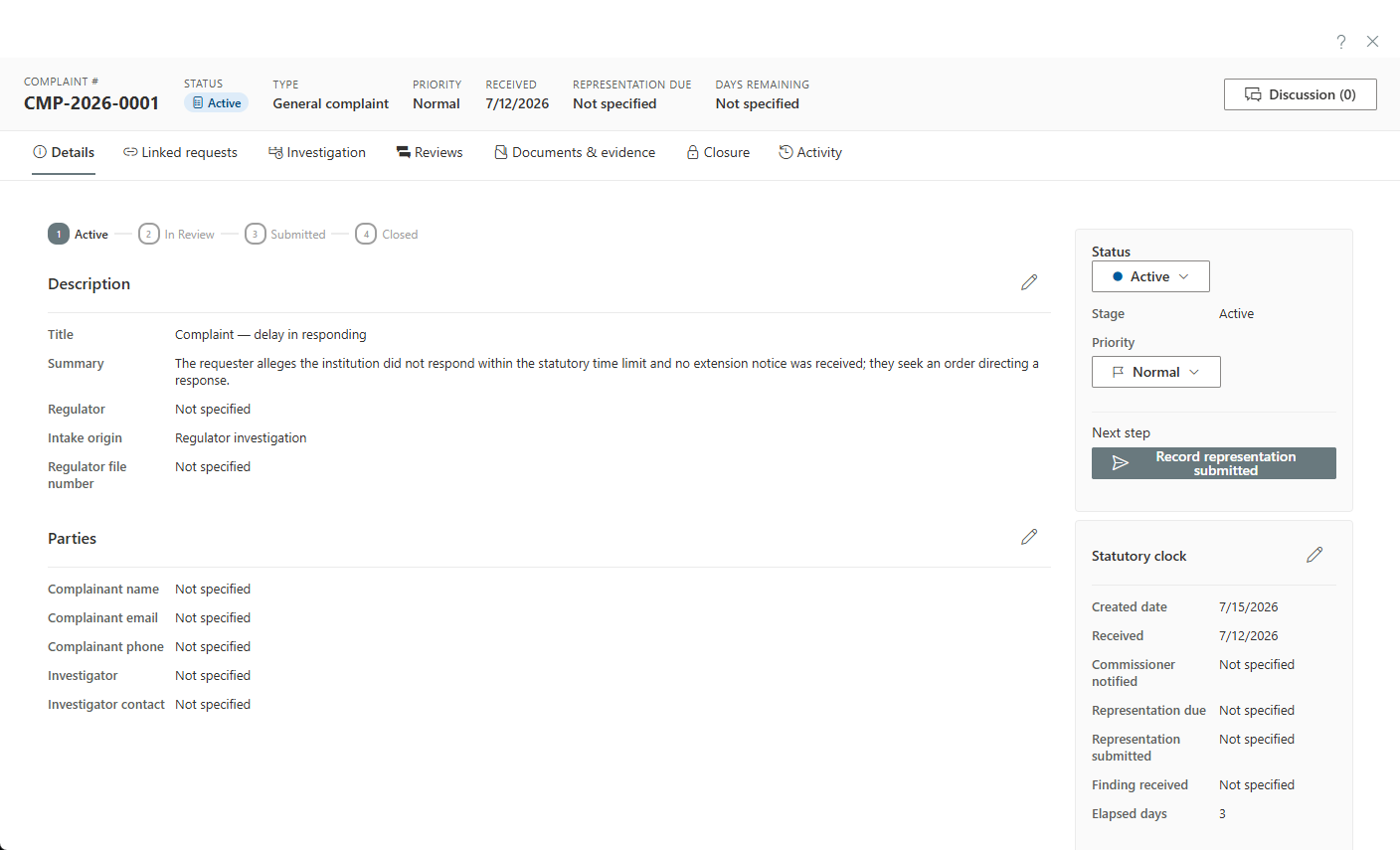Click the Regulator file number value
This screenshot has width=1400, height=850.
(x=213, y=467)
